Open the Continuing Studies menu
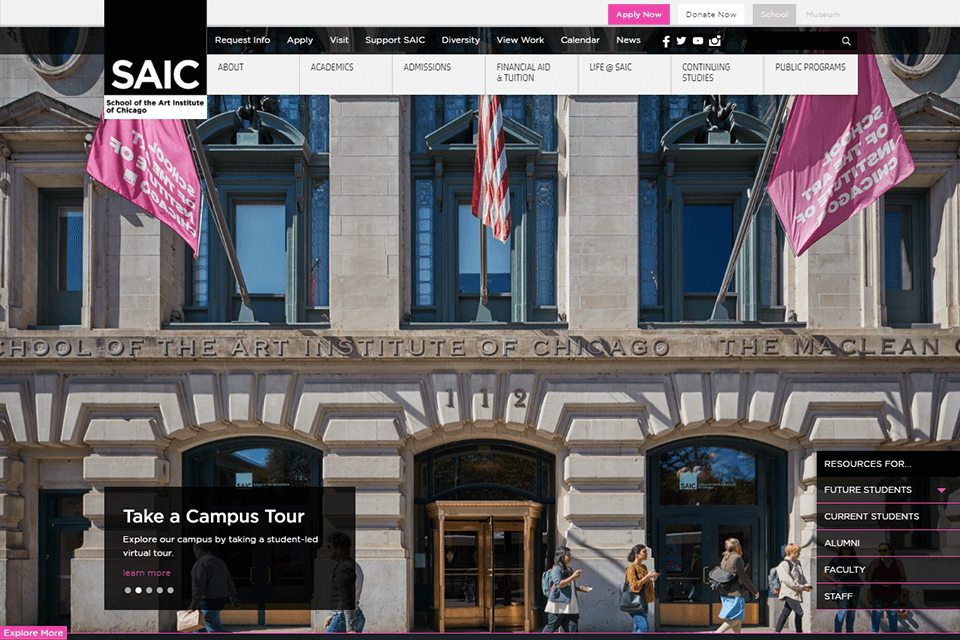Screen dimensions: 960x640 click(718, 74)
